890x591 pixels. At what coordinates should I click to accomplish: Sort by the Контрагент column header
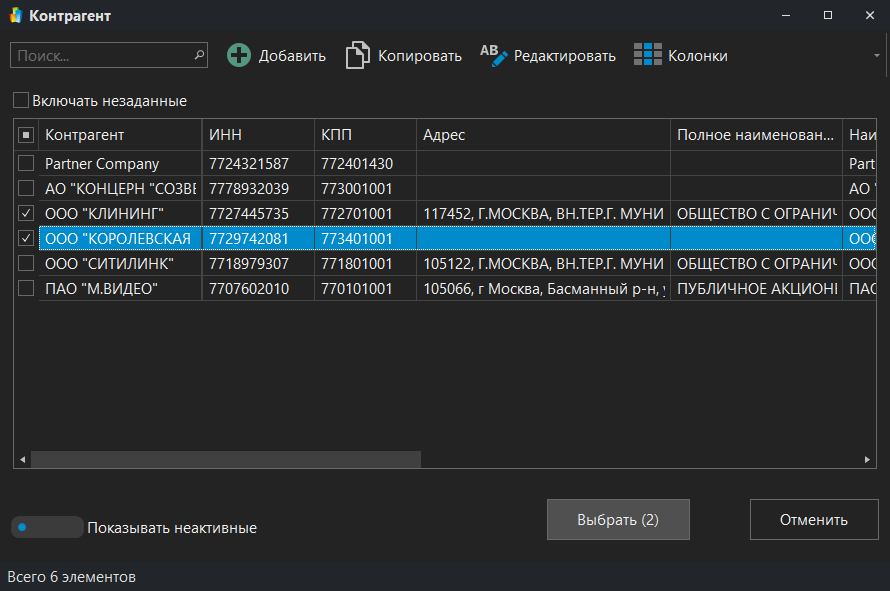[118, 135]
